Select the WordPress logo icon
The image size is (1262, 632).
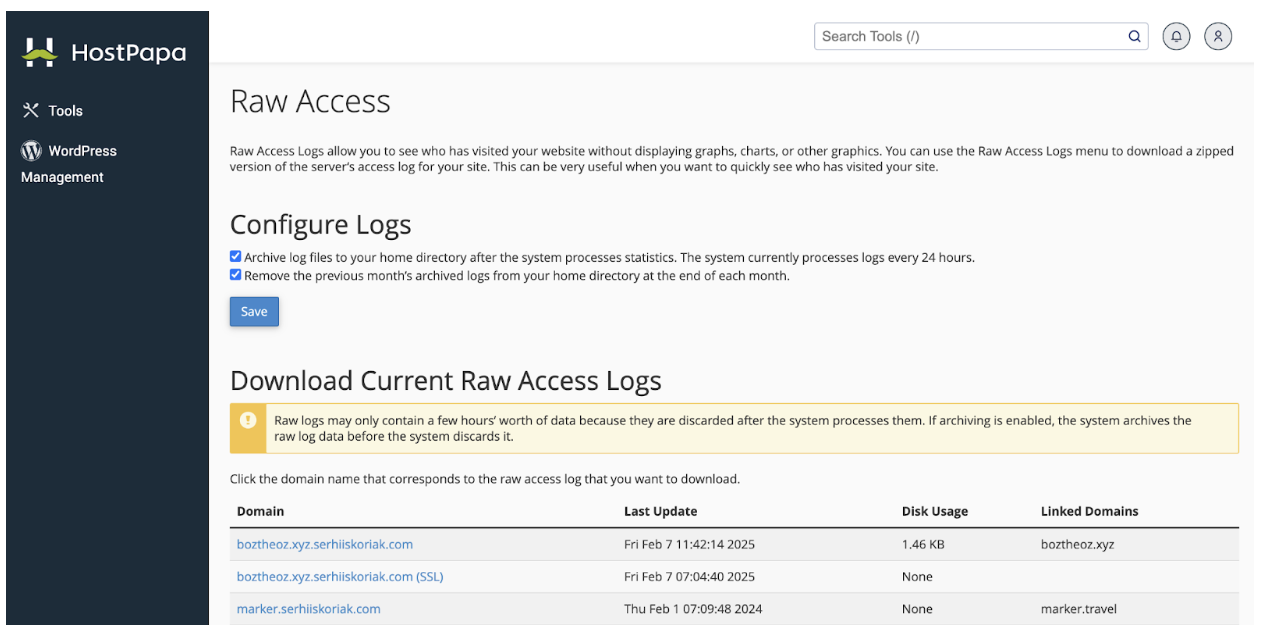coord(31,150)
